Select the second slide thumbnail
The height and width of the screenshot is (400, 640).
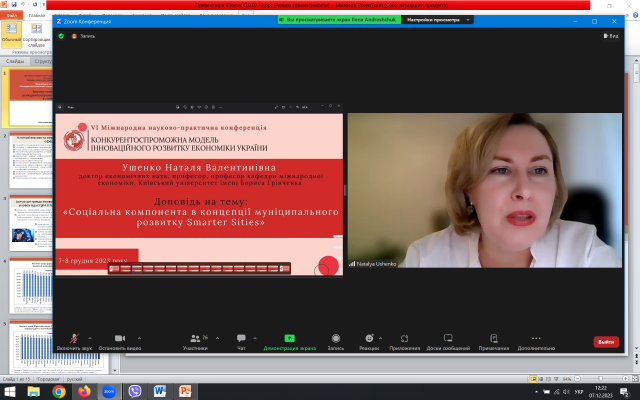click(x=29, y=160)
